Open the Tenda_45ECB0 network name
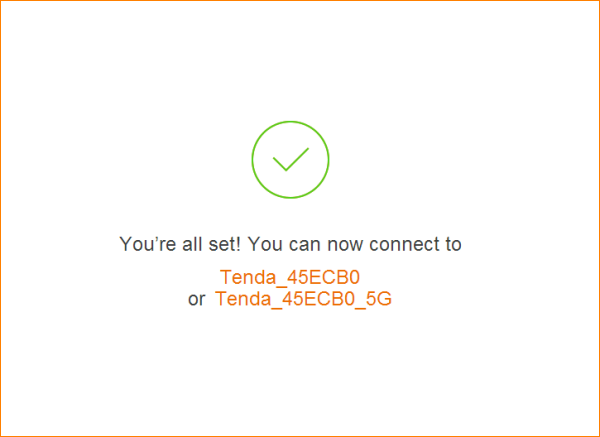Viewport: 600px width, 437px height. click(290, 277)
